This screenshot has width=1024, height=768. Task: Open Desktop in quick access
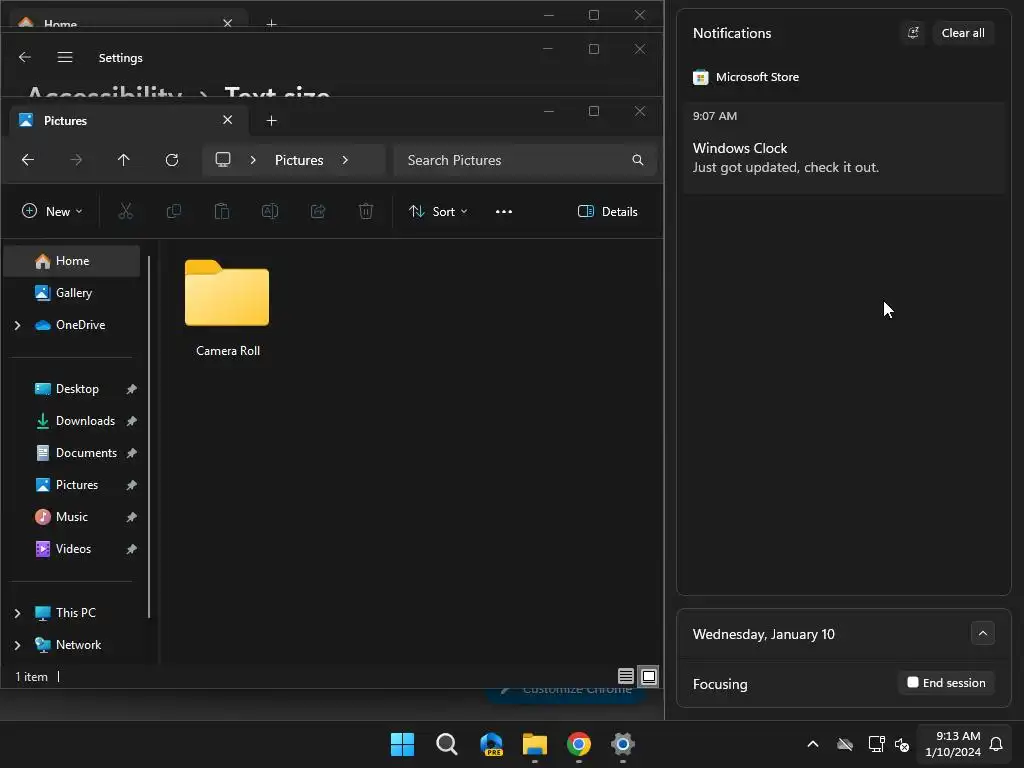point(72,389)
